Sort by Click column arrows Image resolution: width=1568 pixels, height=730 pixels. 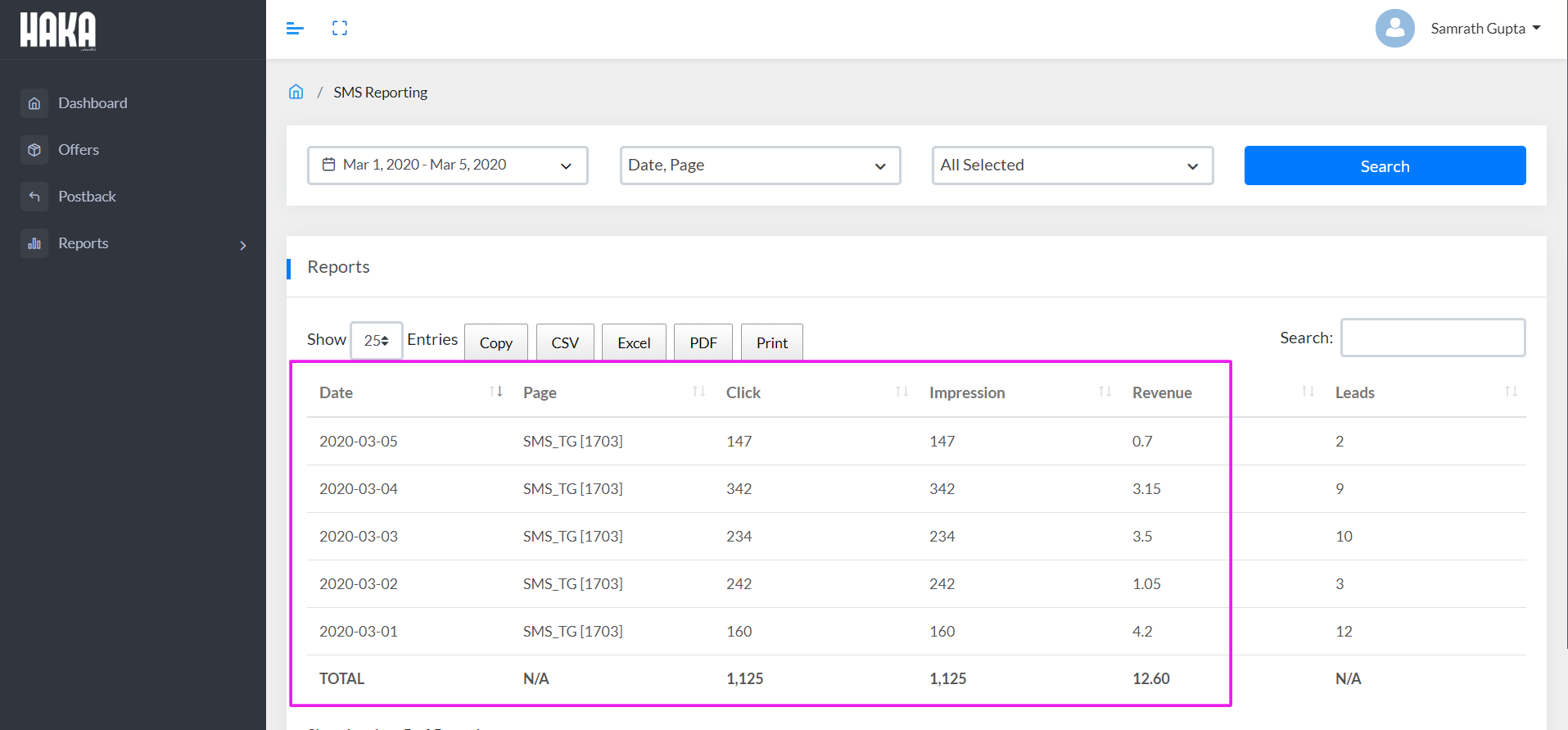click(902, 392)
